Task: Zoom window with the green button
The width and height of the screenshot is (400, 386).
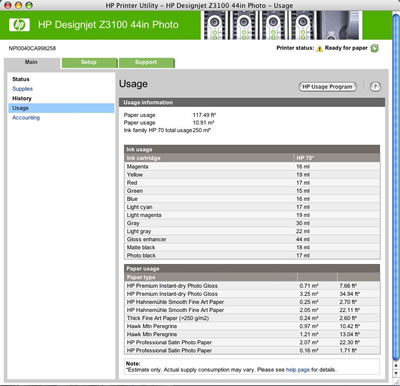Action: 29,5
